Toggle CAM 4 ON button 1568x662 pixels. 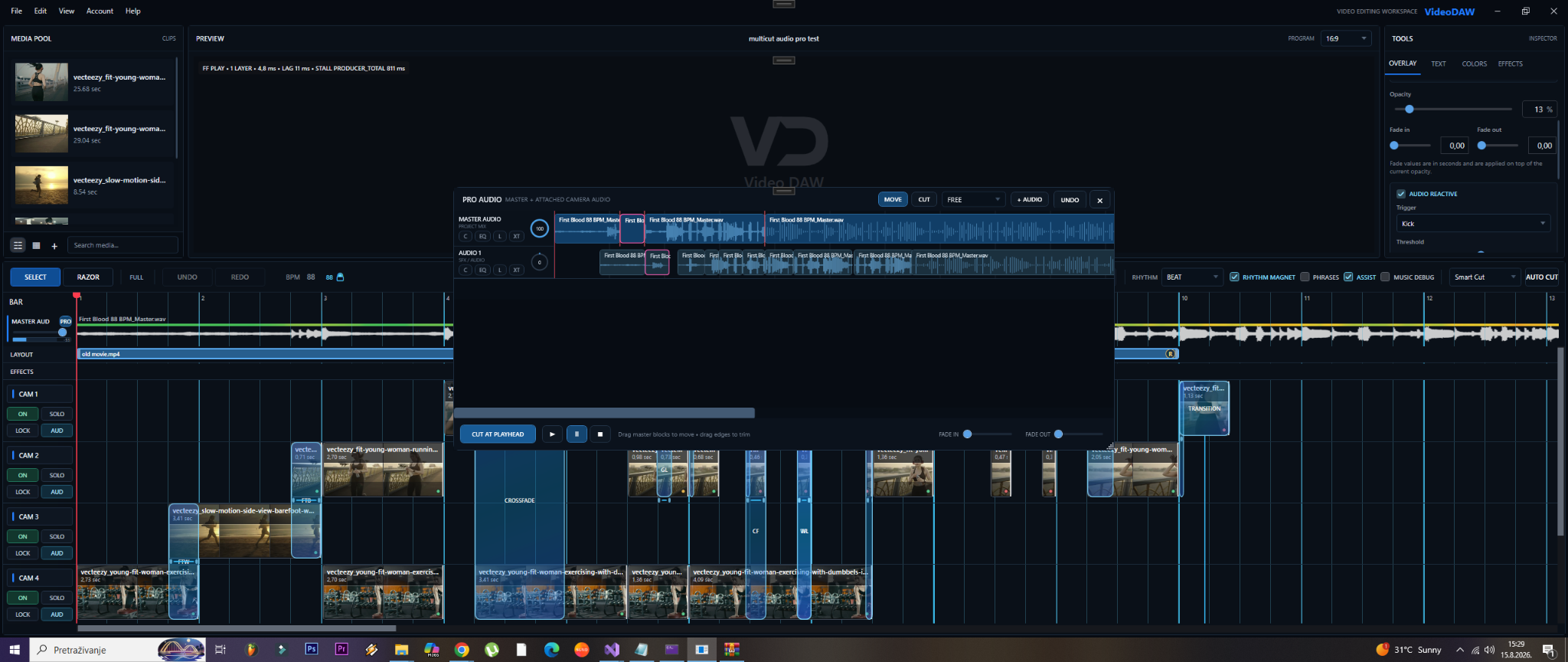tap(23, 598)
